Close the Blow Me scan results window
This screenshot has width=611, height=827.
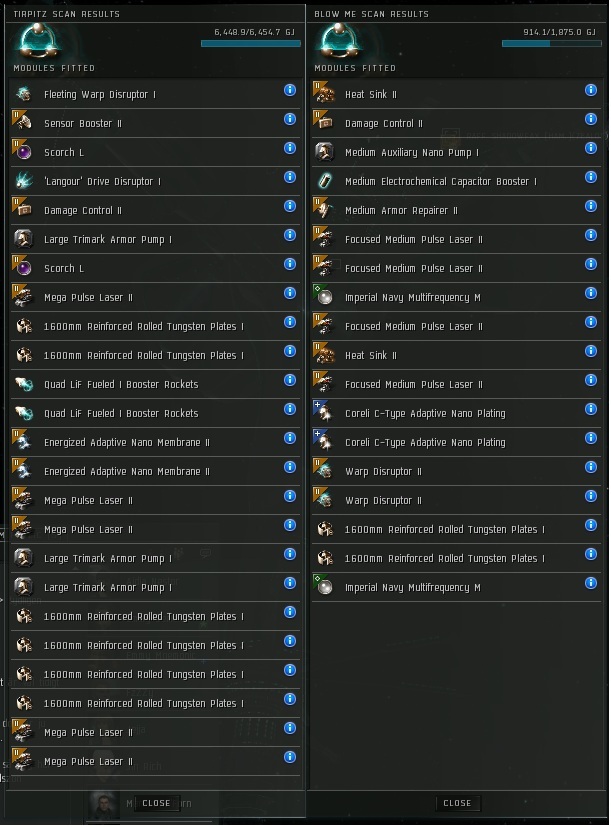tap(457, 803)
